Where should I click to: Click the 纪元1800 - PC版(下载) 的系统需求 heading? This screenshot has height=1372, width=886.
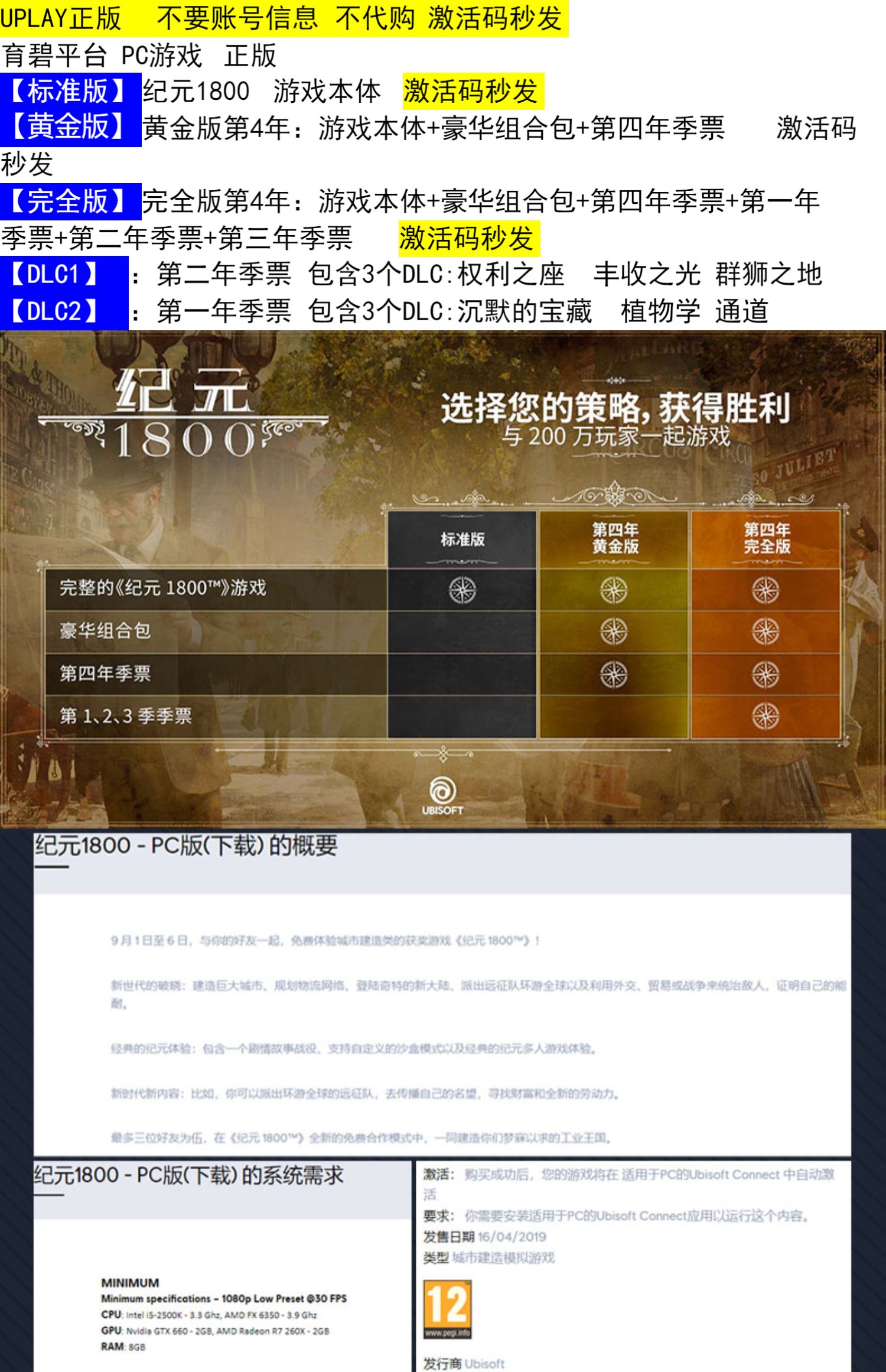189,1175
